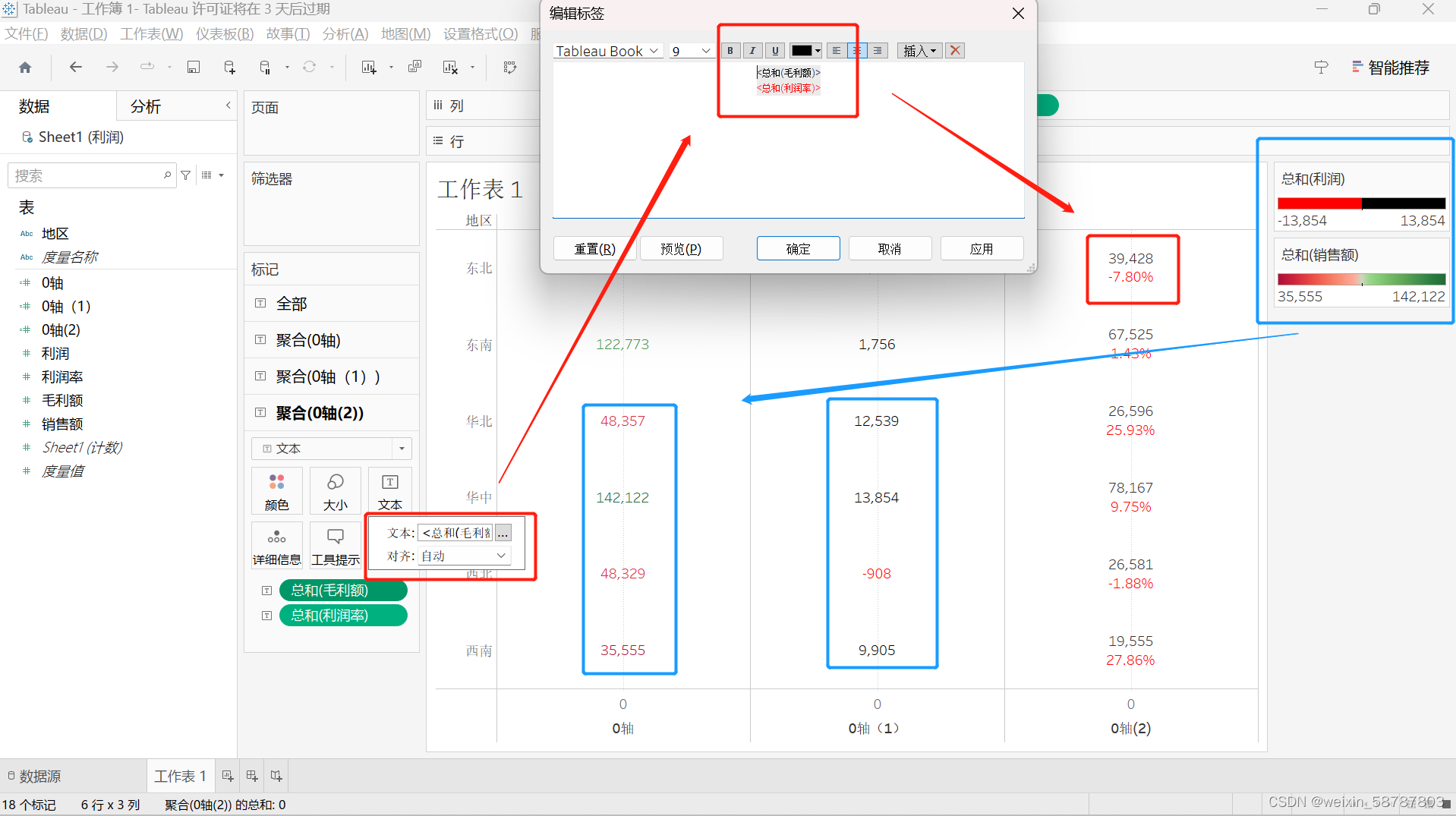Open the 详细信息 (Detail) marks card
The height and width of the screenshot is (816, 1456).
[x=276, y=547]
